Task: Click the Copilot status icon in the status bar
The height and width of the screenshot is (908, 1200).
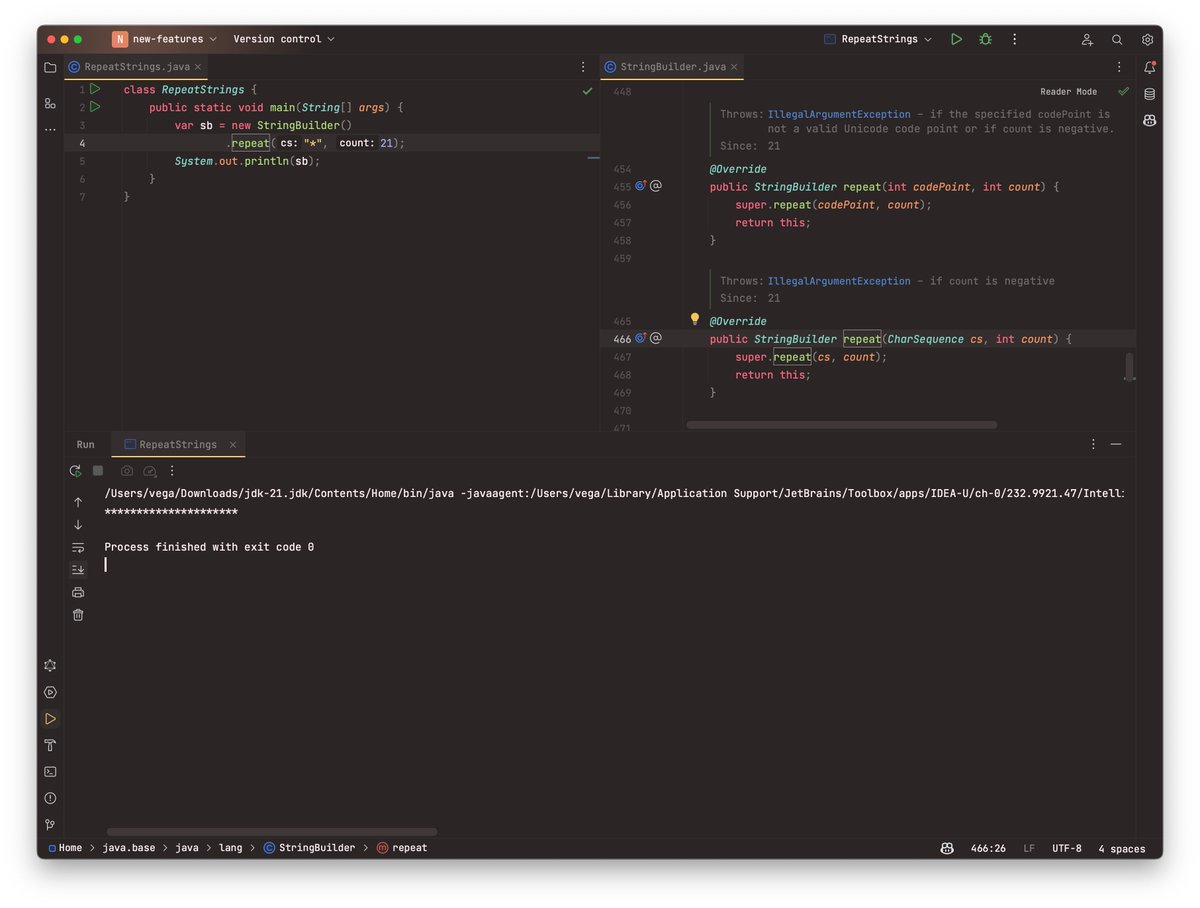Action: 947,848
